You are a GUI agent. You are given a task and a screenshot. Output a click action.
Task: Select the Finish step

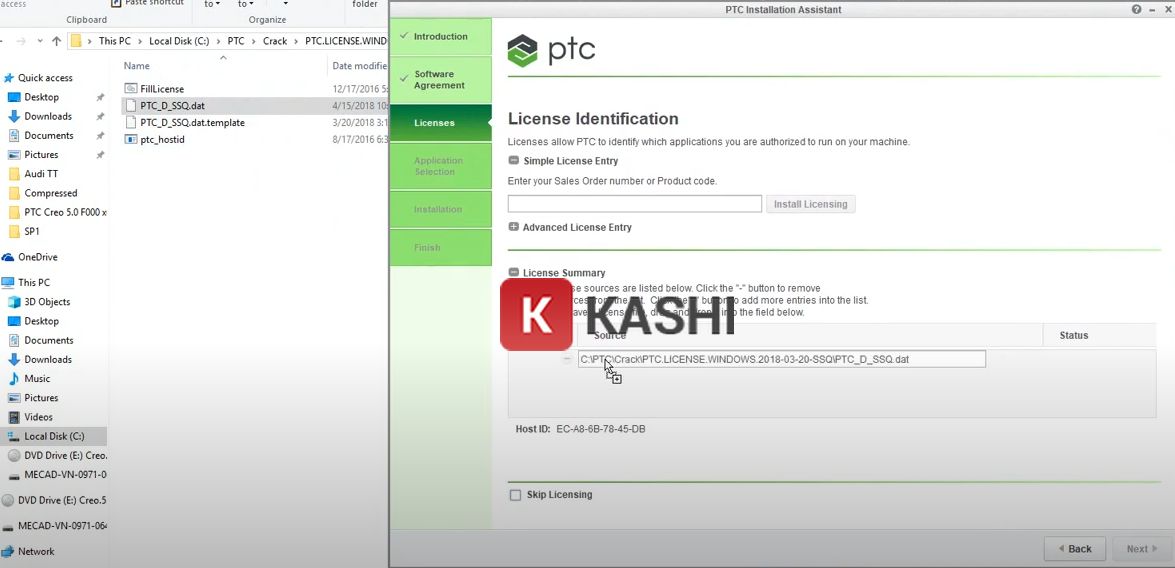coord(441,248)
